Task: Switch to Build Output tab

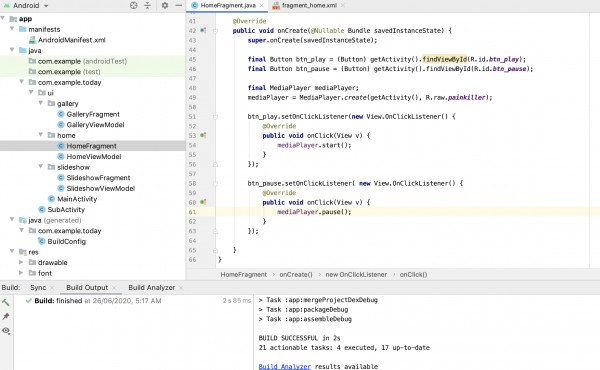Action: click(87, 287)
